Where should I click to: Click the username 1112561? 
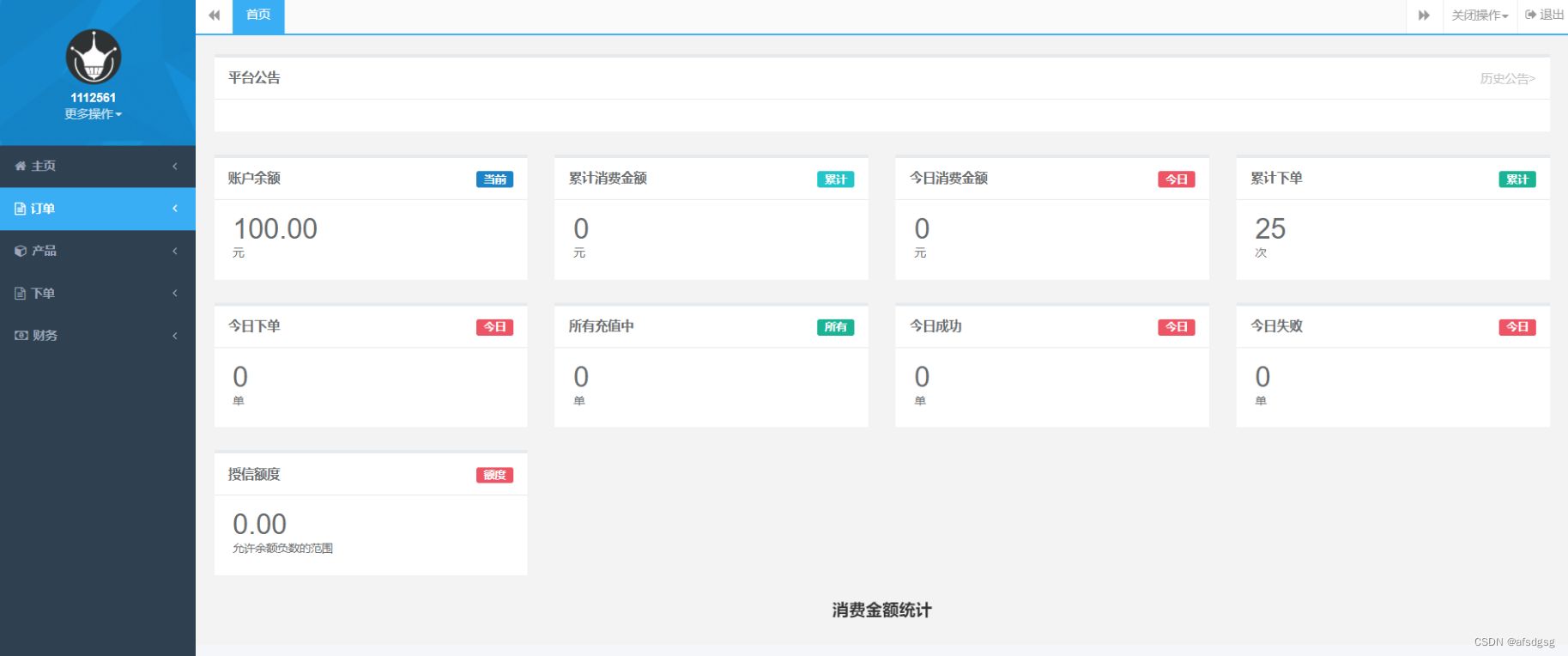click(94, 98)
